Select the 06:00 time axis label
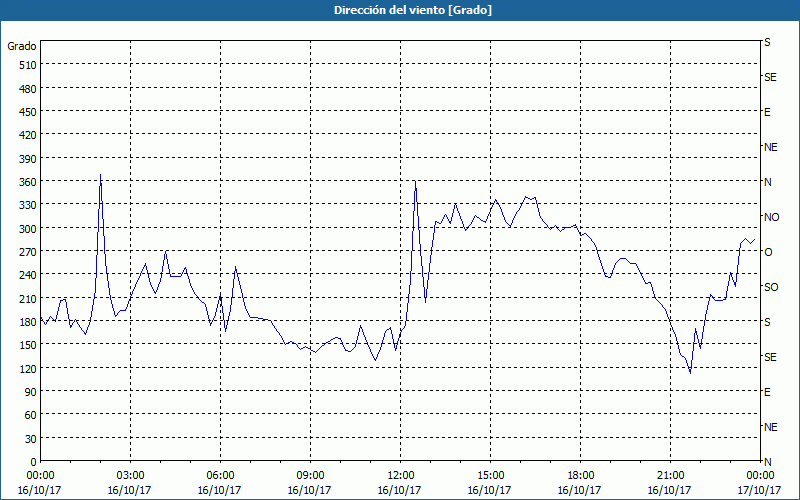The image size is (800, 500). (x=220, y=476)
